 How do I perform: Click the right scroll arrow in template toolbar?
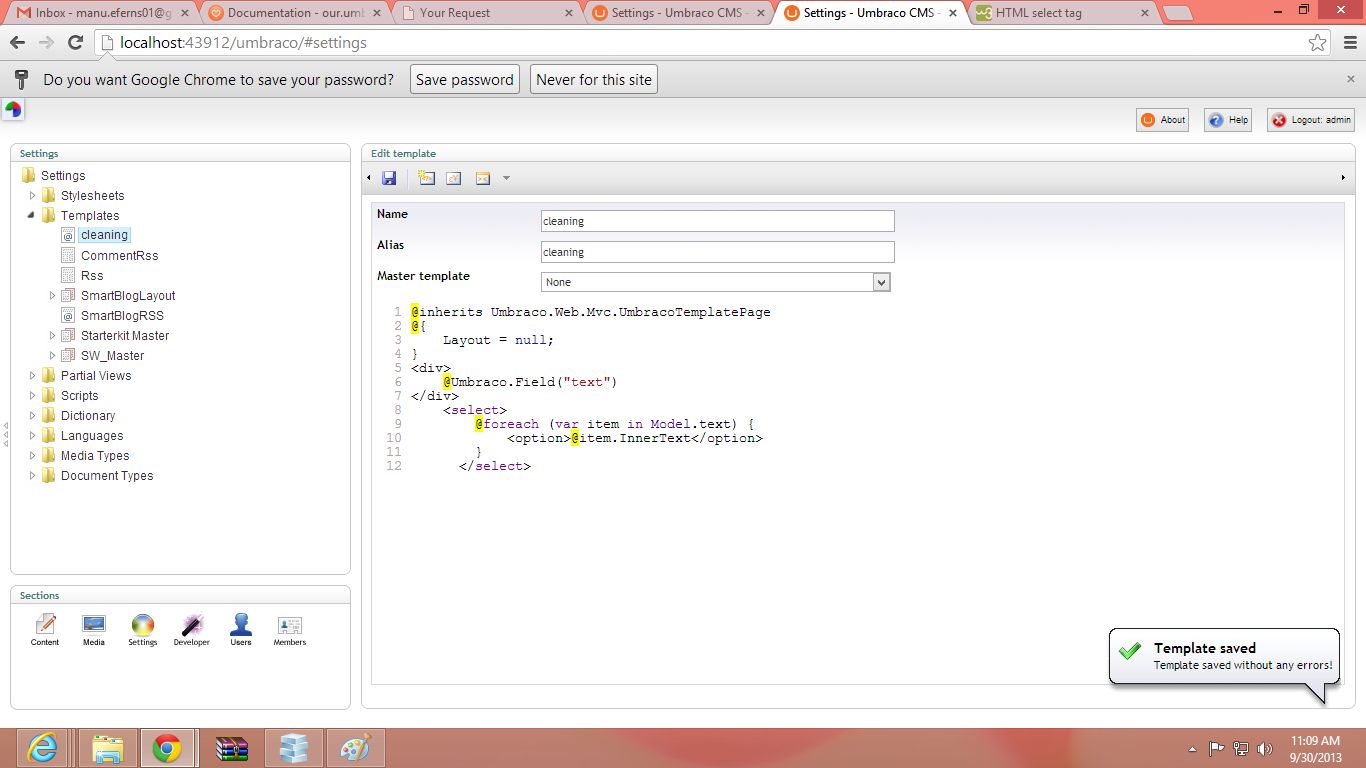click(x=1342, y=178)
